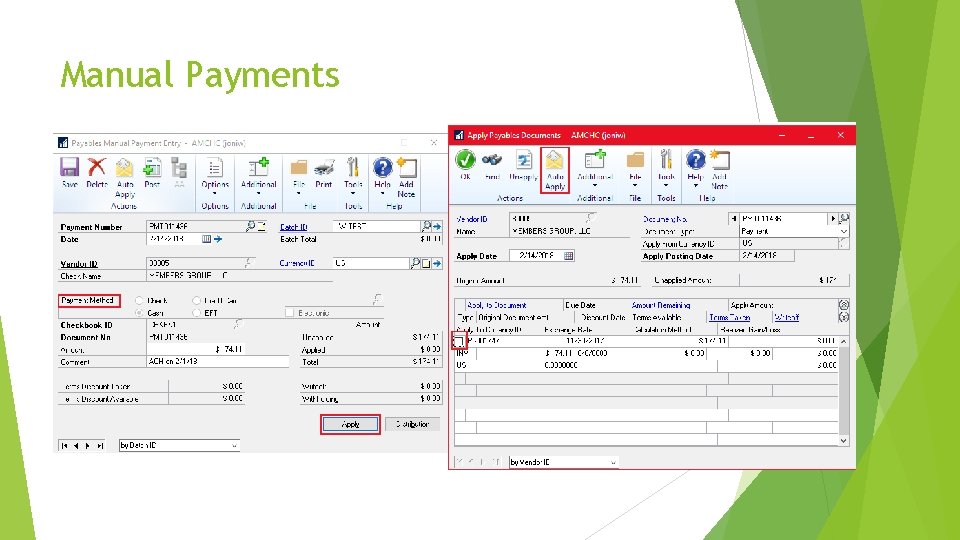
Task: Click the Comment field with ACH text
Action: coord(217,362)
